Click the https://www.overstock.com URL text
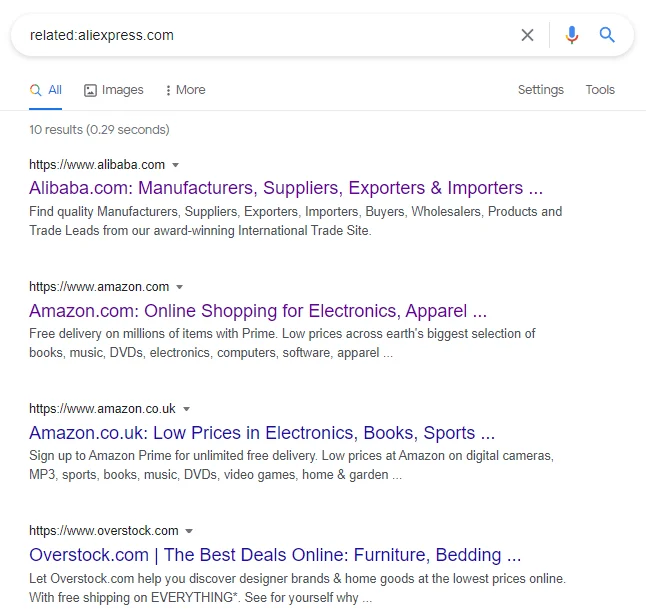 pyautogui.click(x=104, y=531)
